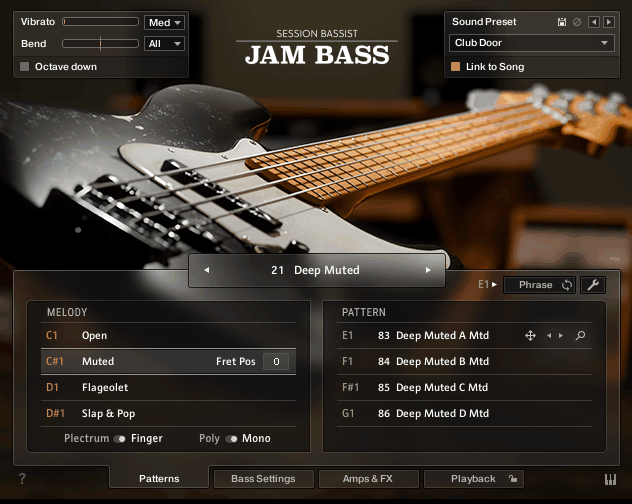The height and width of the screenshot is (504, 632).
Task: Click the drag-pattern crosshair icon for E1
Action: pos(530,335)
